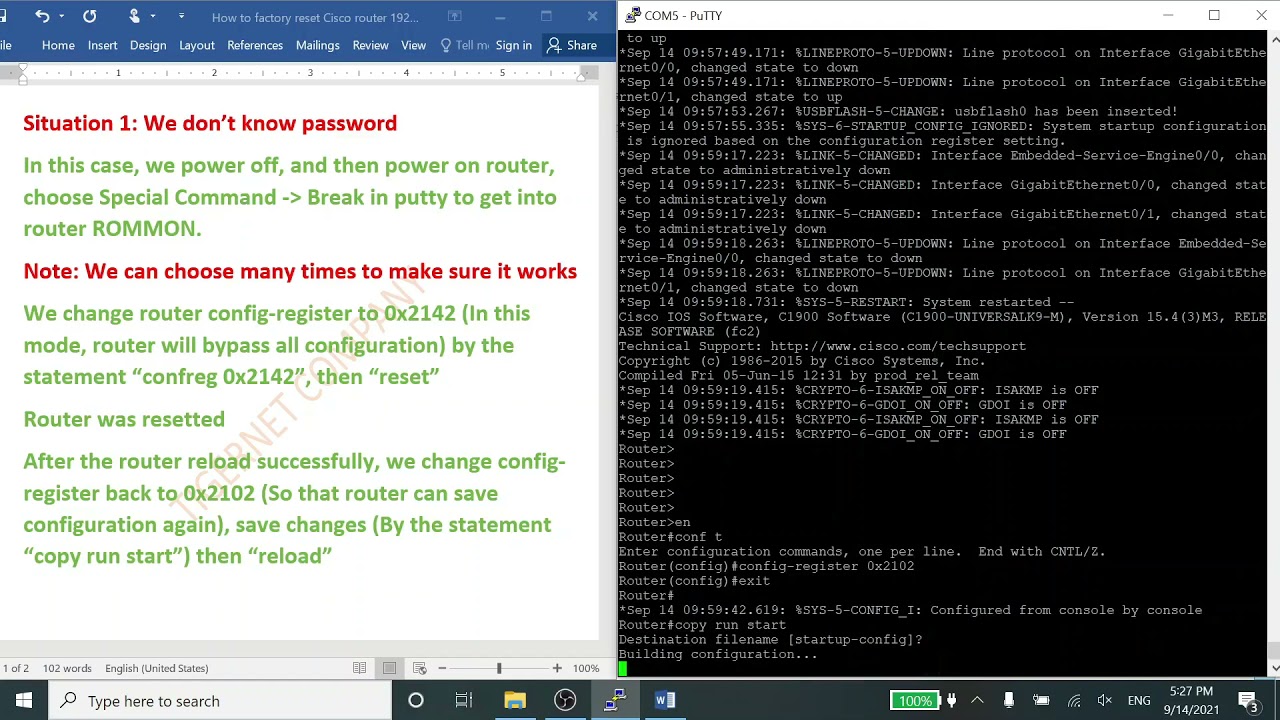
Task: Click the 'Type here to search' box
Action: point(220,701)
